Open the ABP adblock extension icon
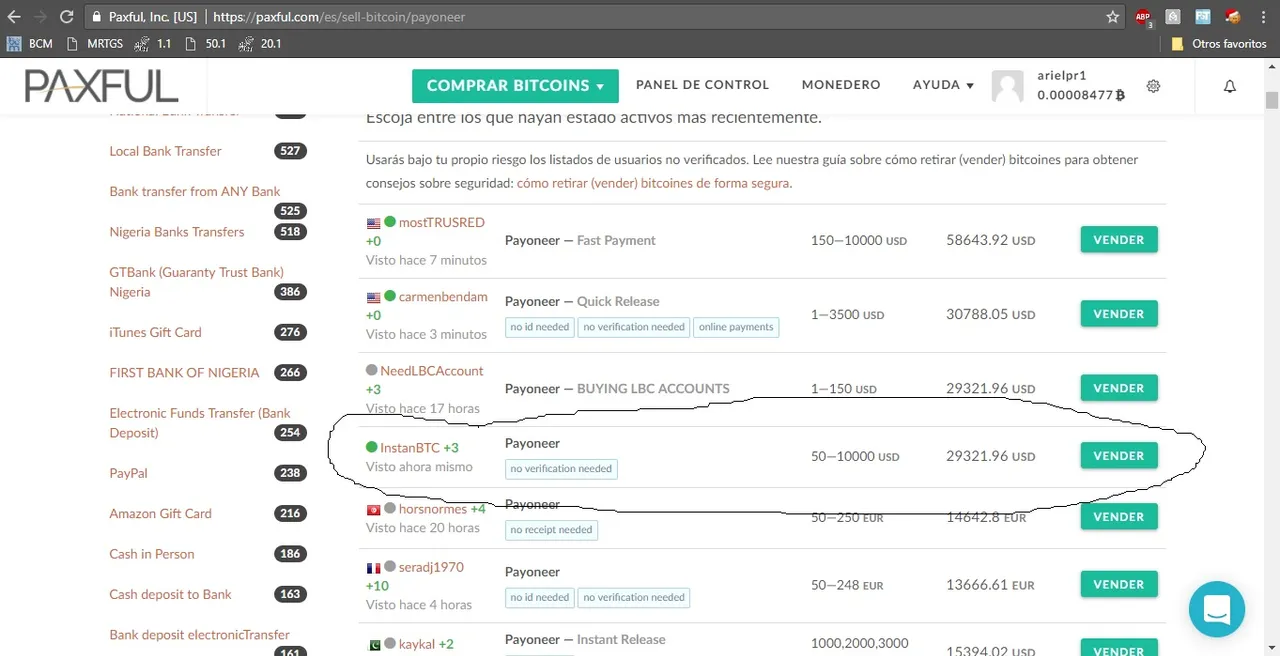 1143,17
